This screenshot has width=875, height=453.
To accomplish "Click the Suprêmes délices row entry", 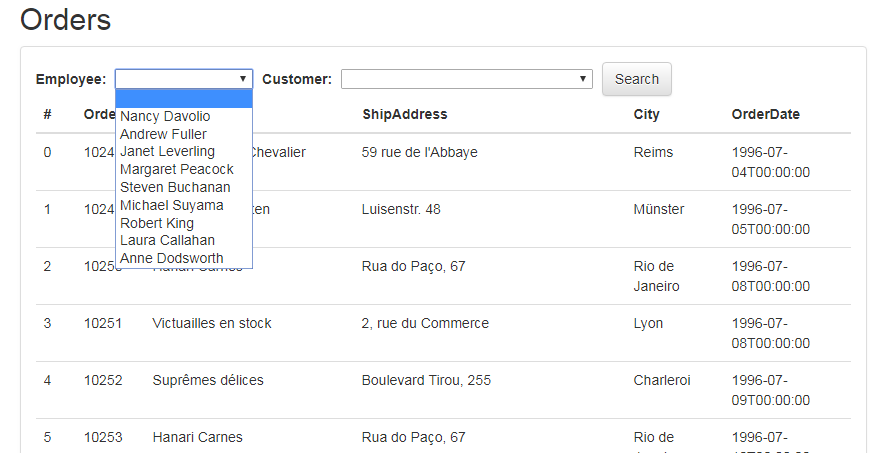I will tap(207, 380).
